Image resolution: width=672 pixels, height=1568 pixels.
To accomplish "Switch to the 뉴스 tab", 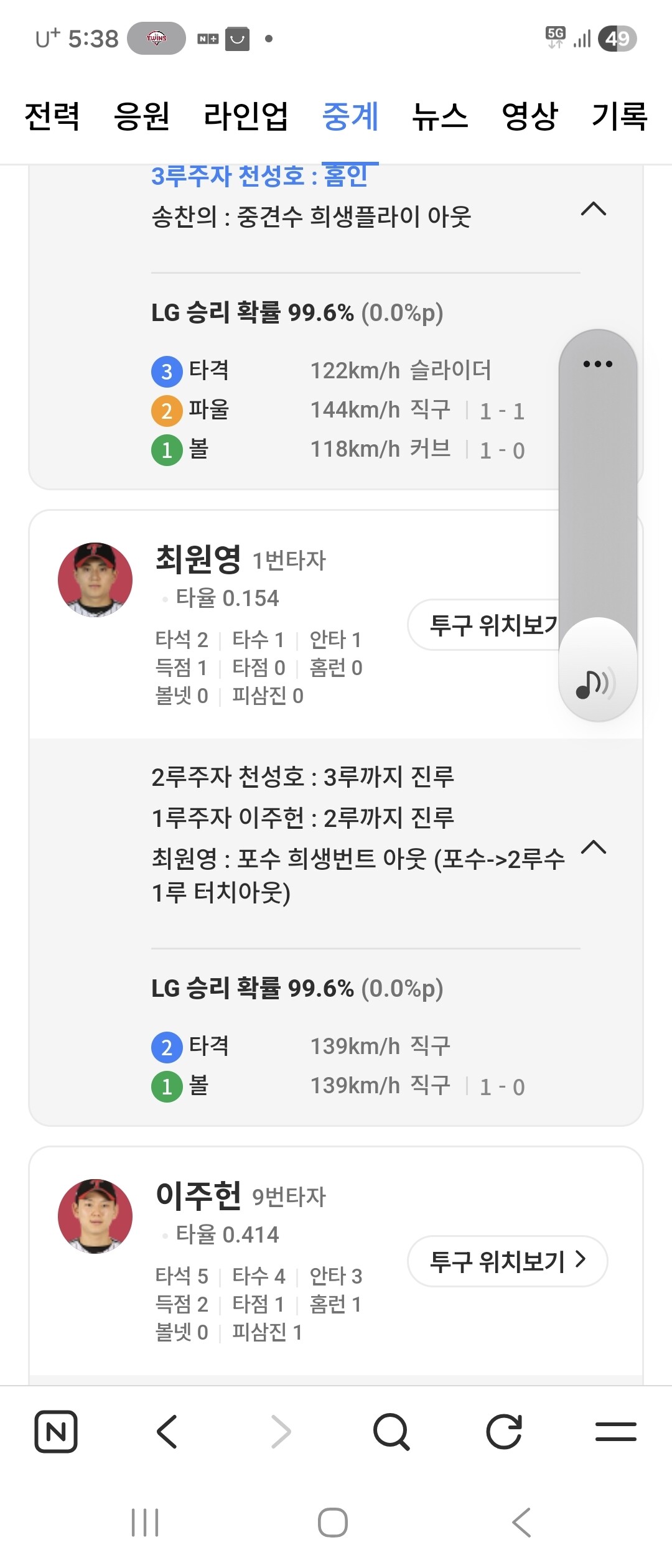I will tap(440, 116).
